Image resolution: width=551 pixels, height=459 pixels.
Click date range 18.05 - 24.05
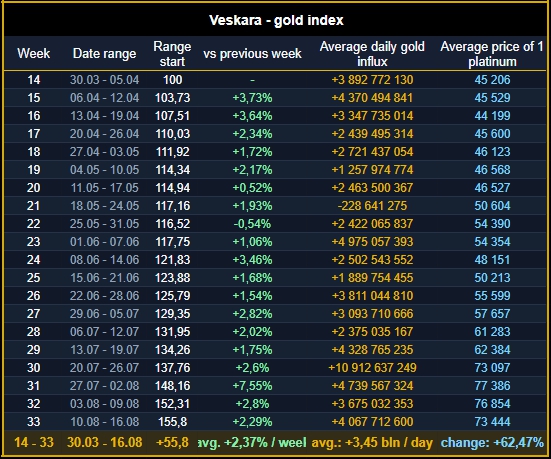click(x=104, y=206)
